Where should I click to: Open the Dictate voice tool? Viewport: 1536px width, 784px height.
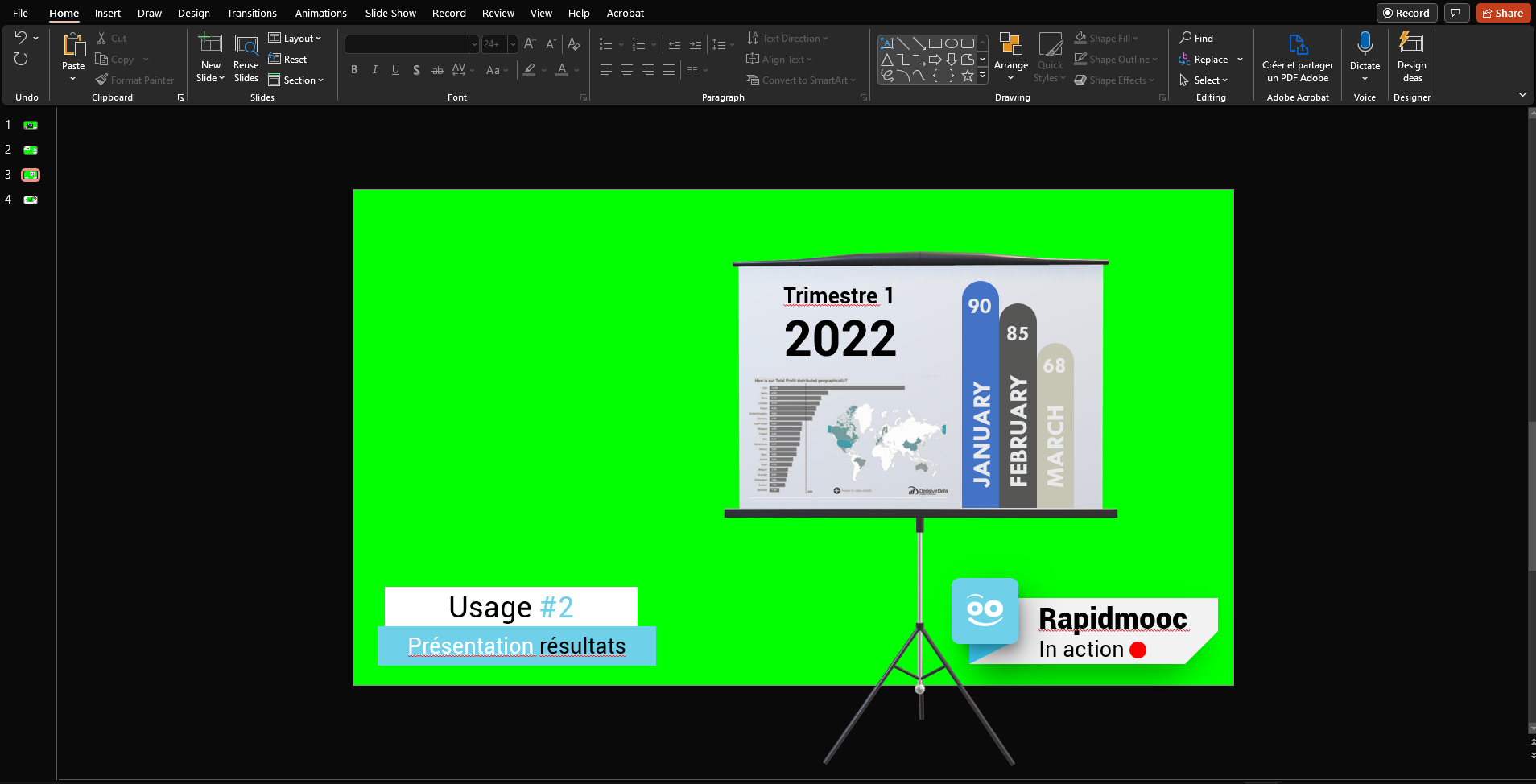pyautogui.click(x=1364, y=50)
